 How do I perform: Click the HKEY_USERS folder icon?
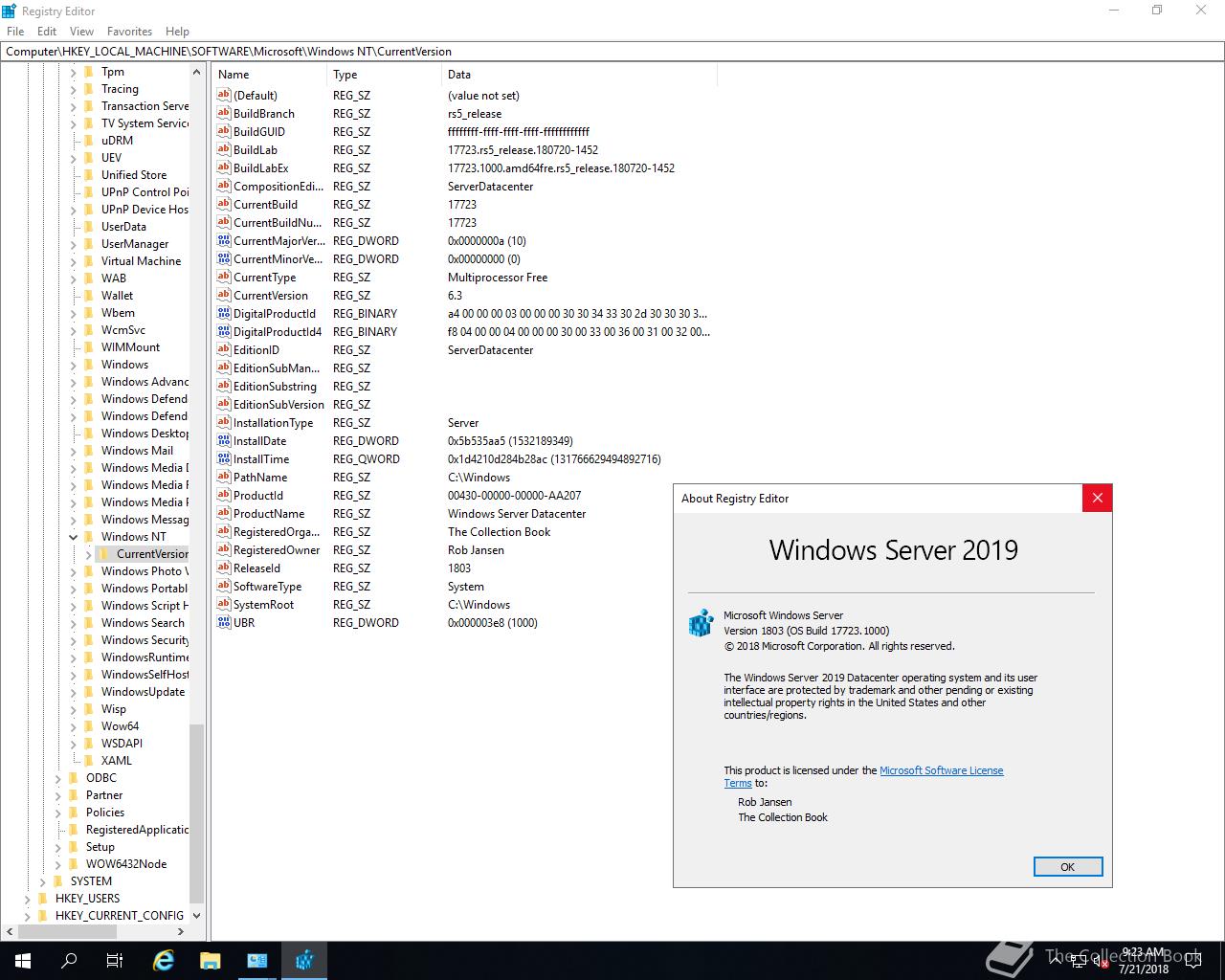43,898
